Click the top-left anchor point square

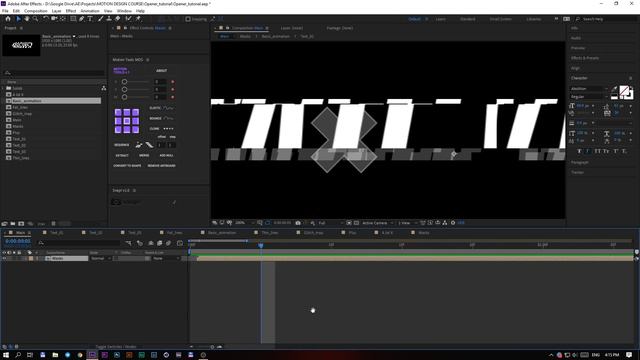(118, 113)
